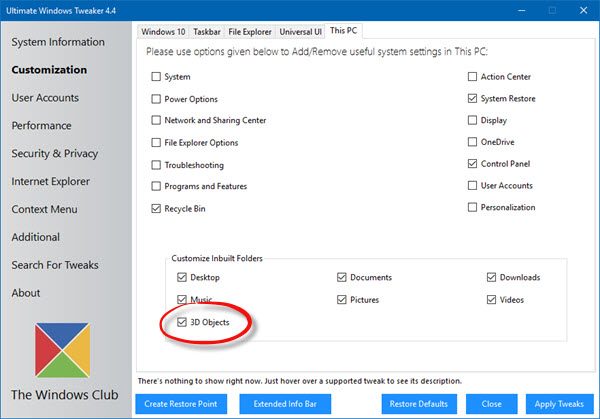Open Security & Privacy section
600x419 pixels.
(55, 153)
